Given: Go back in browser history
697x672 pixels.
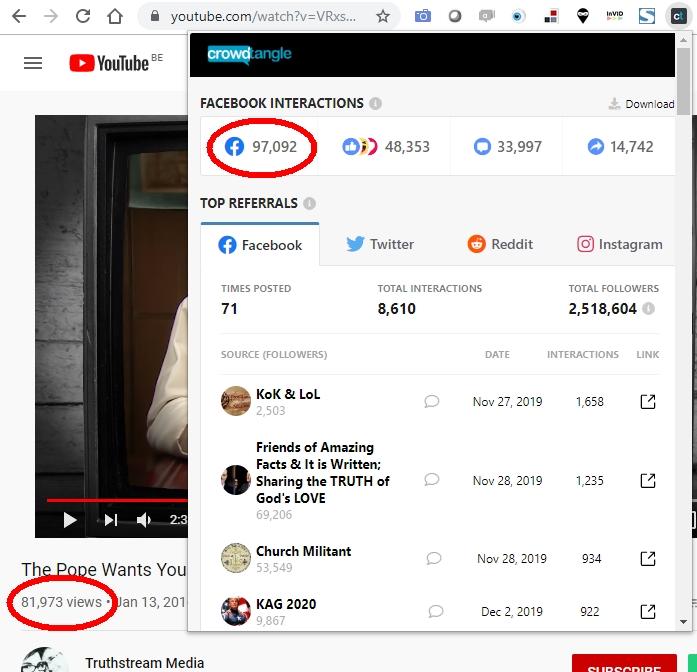Looking at the screenshot, I should pos(19,16).
